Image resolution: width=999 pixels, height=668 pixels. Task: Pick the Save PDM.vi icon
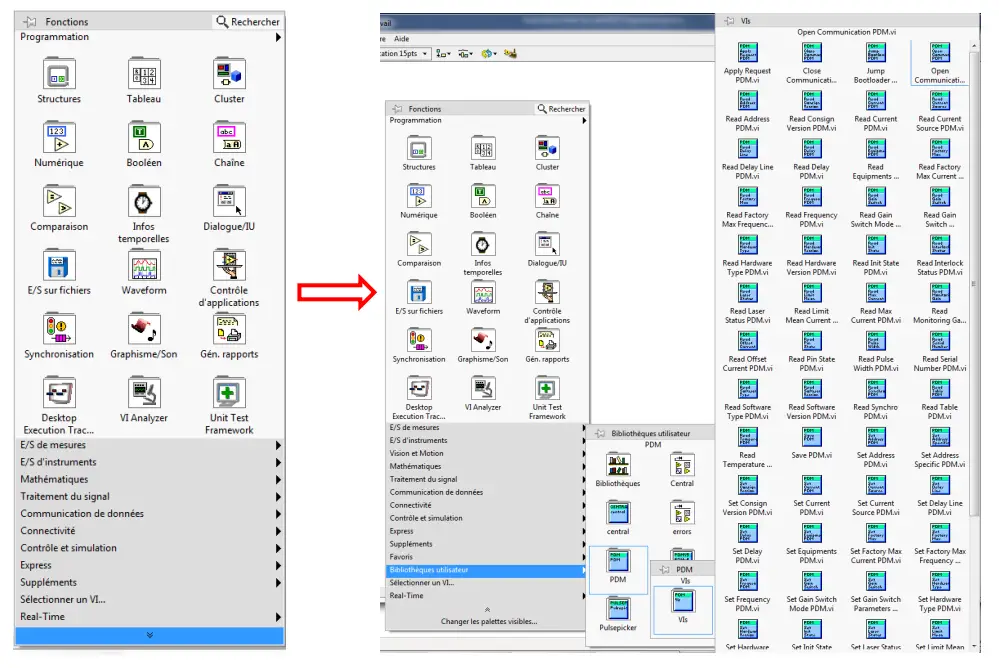coord(812,437)
